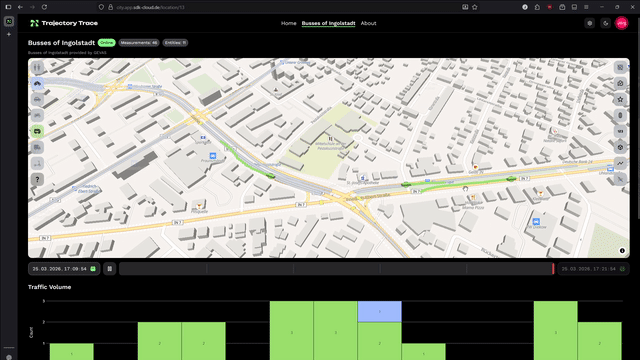Toggle the unknown type question mark filter
This screenshot has width=640, height=360.
pyautogui.click(x=37, y=179)
